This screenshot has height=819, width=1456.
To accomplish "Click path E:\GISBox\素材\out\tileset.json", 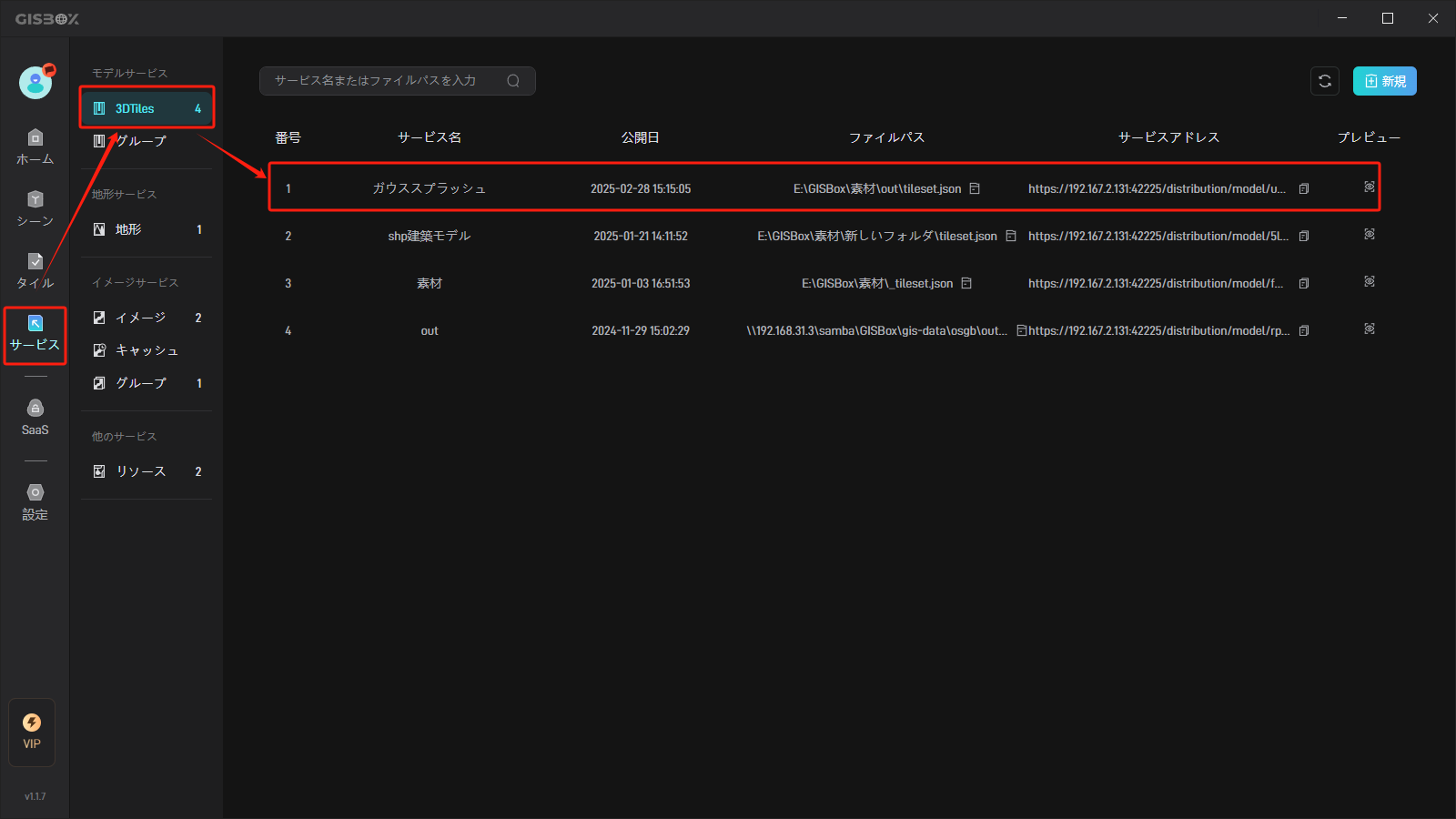I will [x=877, y=188].
